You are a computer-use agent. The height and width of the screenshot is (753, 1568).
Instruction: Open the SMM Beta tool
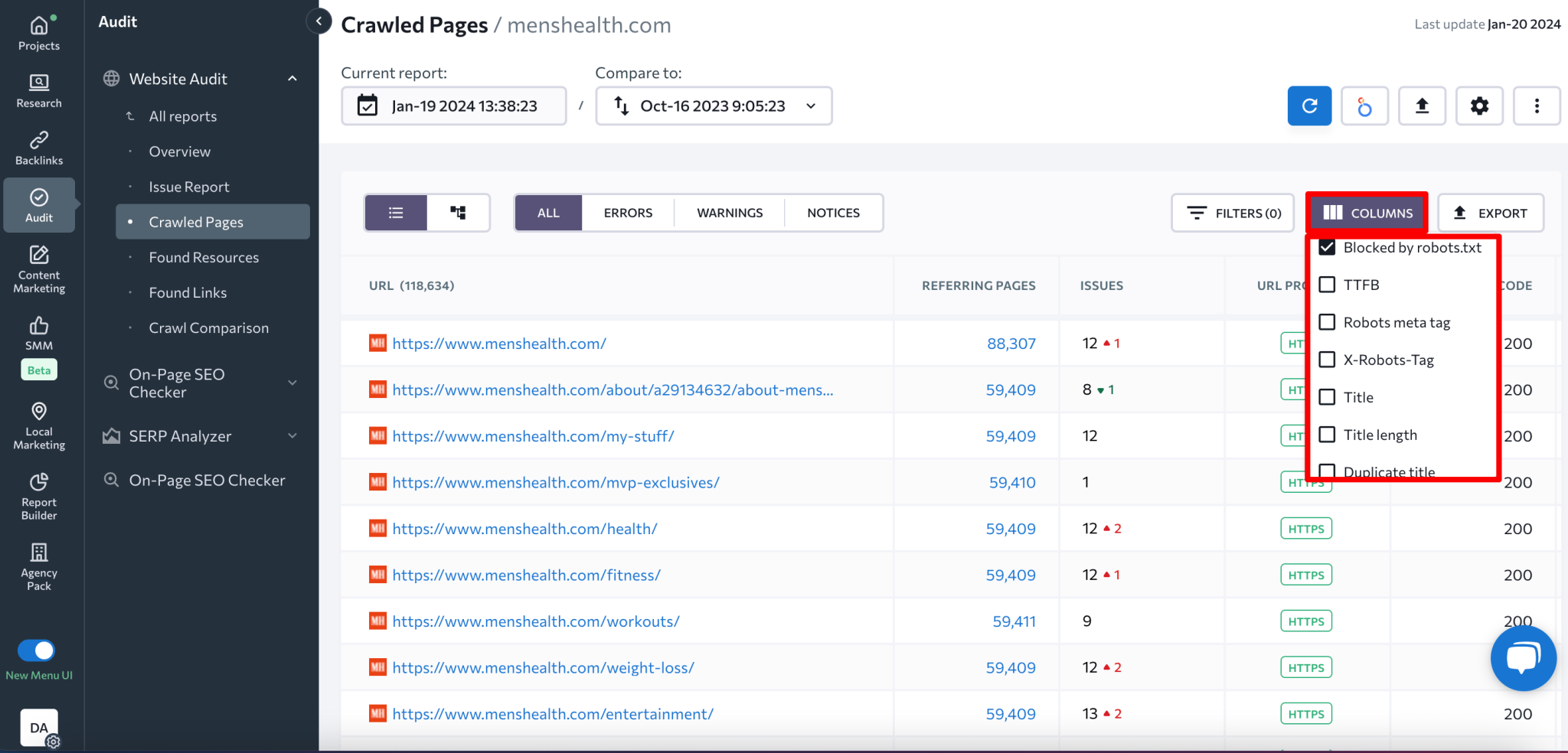click(x=38, y=337)
